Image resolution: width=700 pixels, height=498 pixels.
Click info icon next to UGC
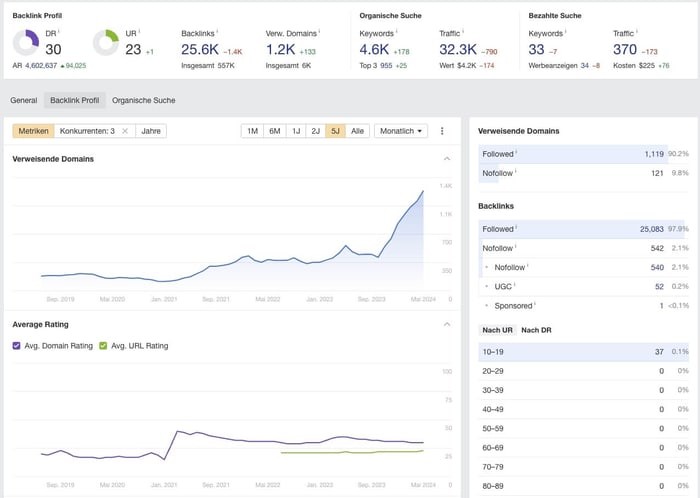point(514,286)
